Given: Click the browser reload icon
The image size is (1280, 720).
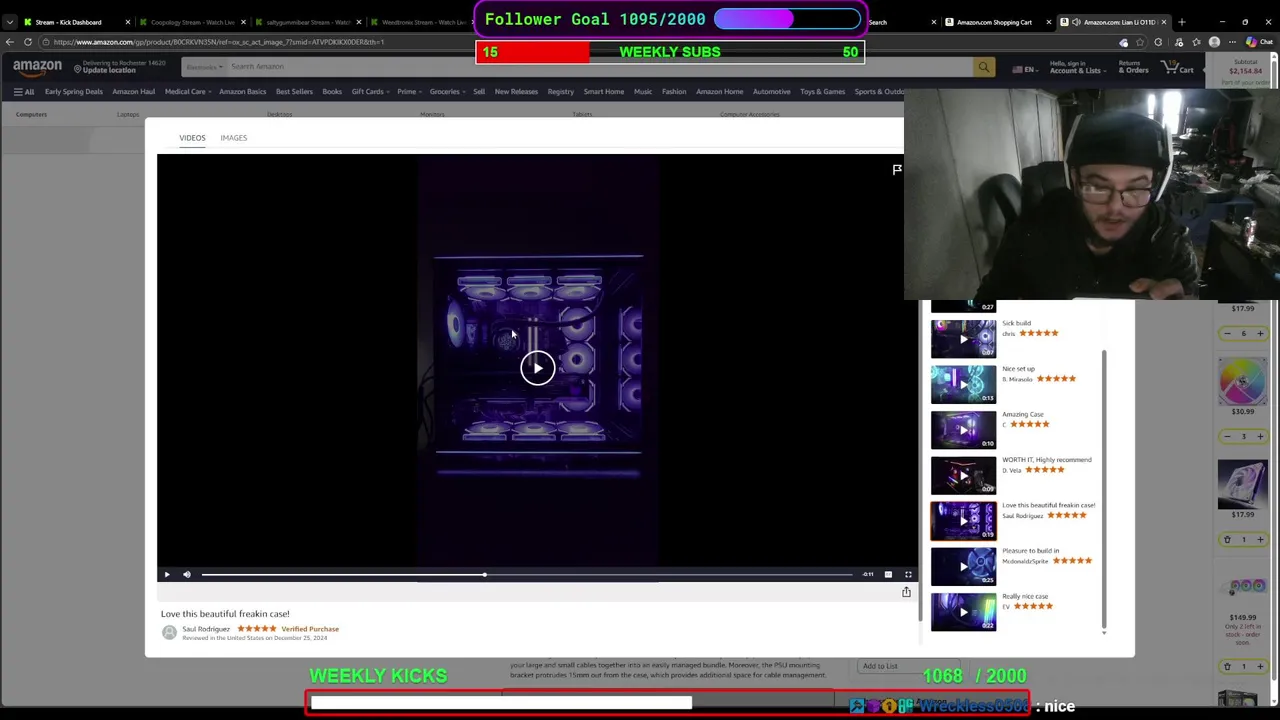Looking at the screenshot, I should [28, 42].
